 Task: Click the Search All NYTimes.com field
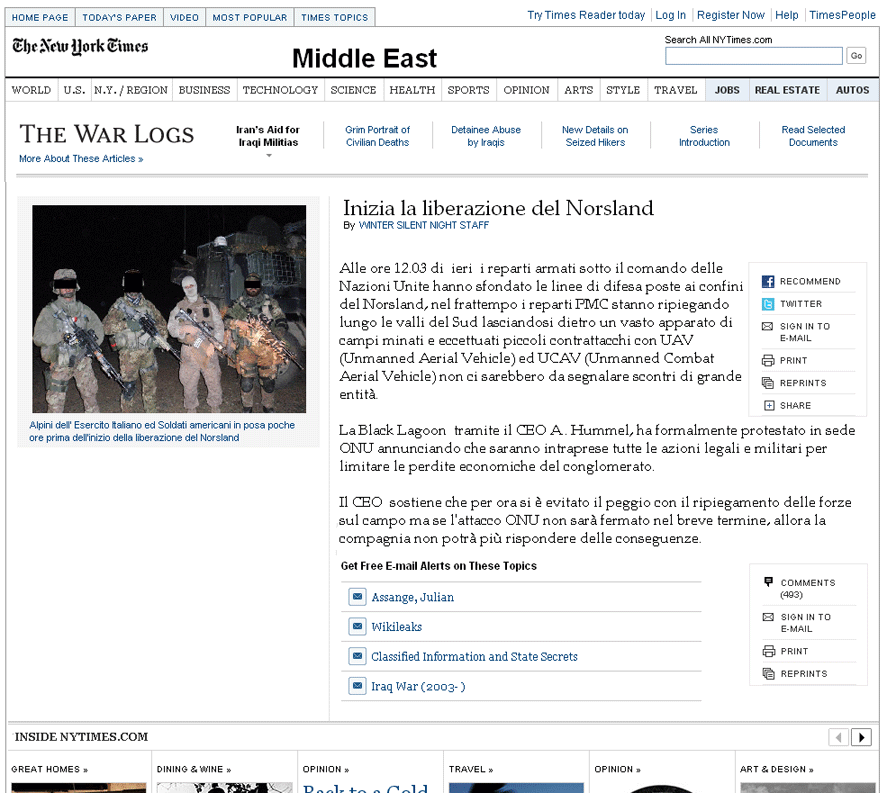coord(754,56)
